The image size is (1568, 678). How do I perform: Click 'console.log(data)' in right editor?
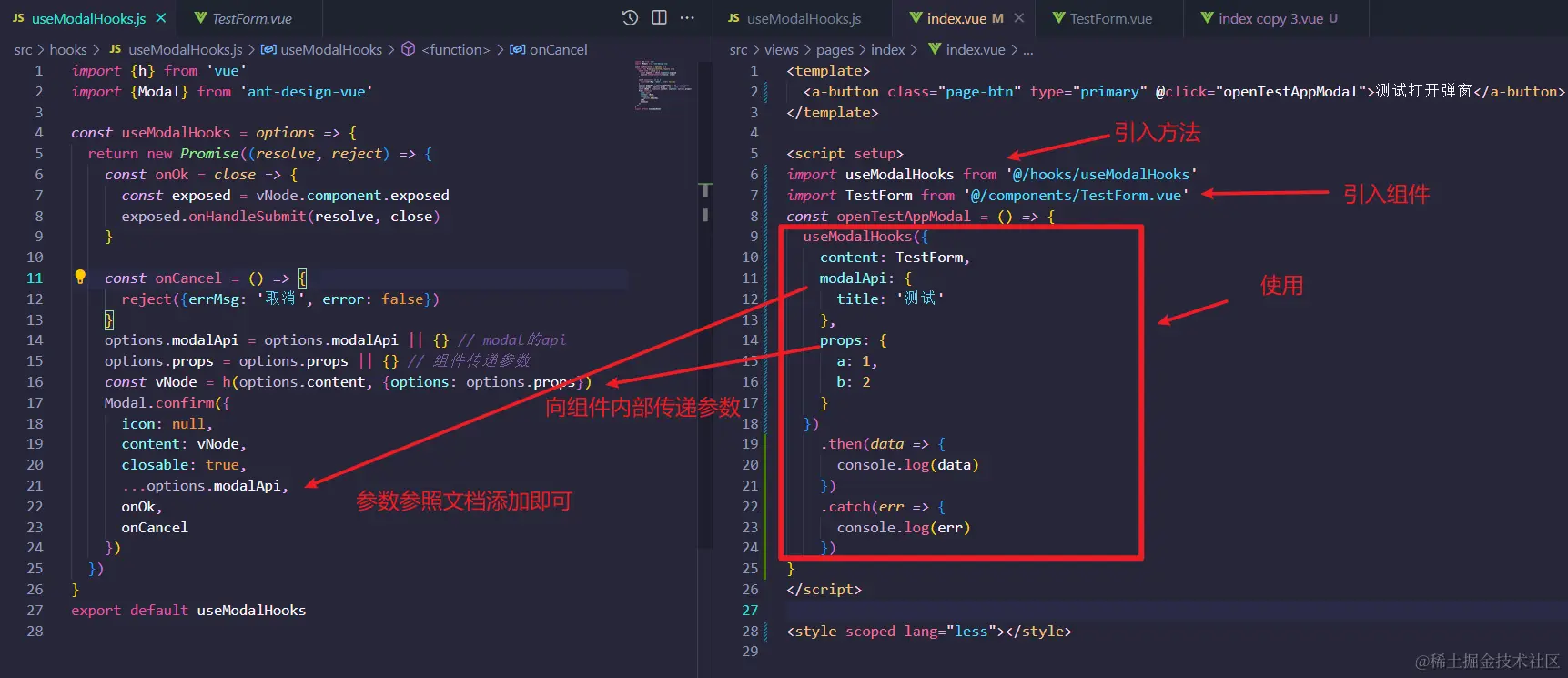(x=907, y=464)
